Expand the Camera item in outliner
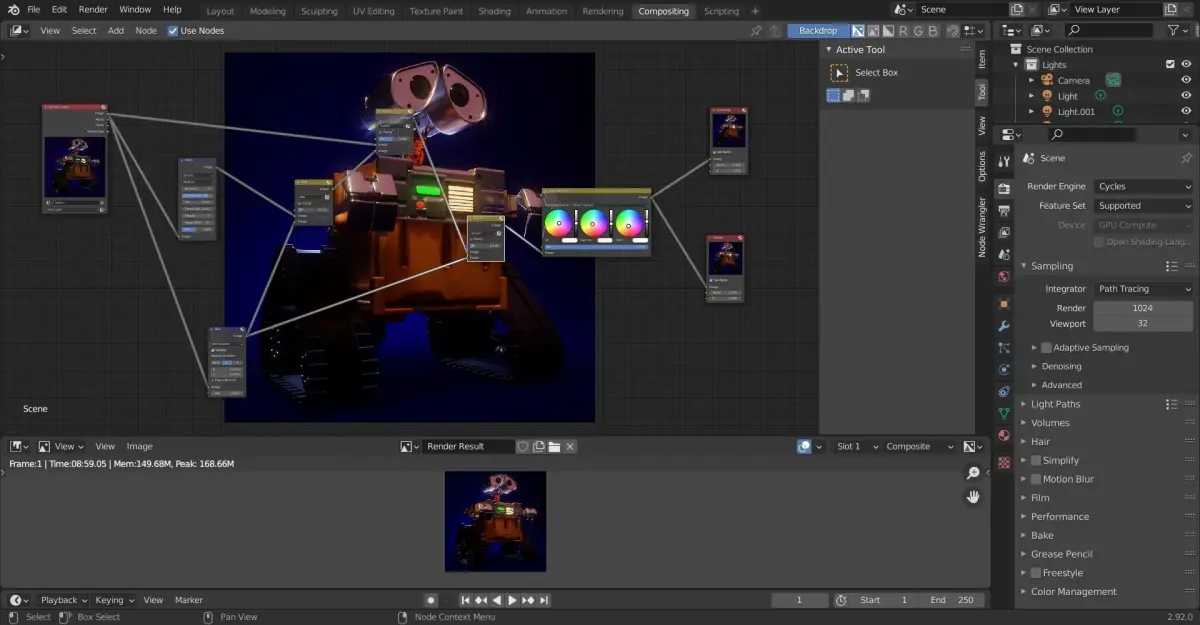Screen dimensions: 1200x625 click(x=1032, y=80)
